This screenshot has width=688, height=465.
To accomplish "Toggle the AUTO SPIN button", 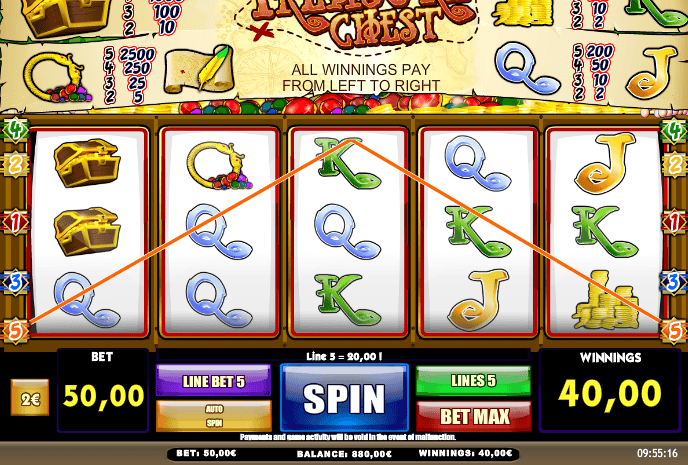I will tap(214, 416).
